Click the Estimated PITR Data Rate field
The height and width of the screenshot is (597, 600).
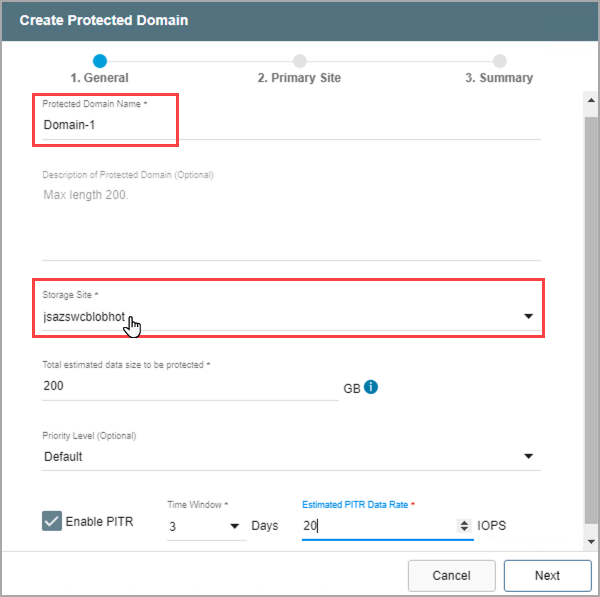pos(378,526)
